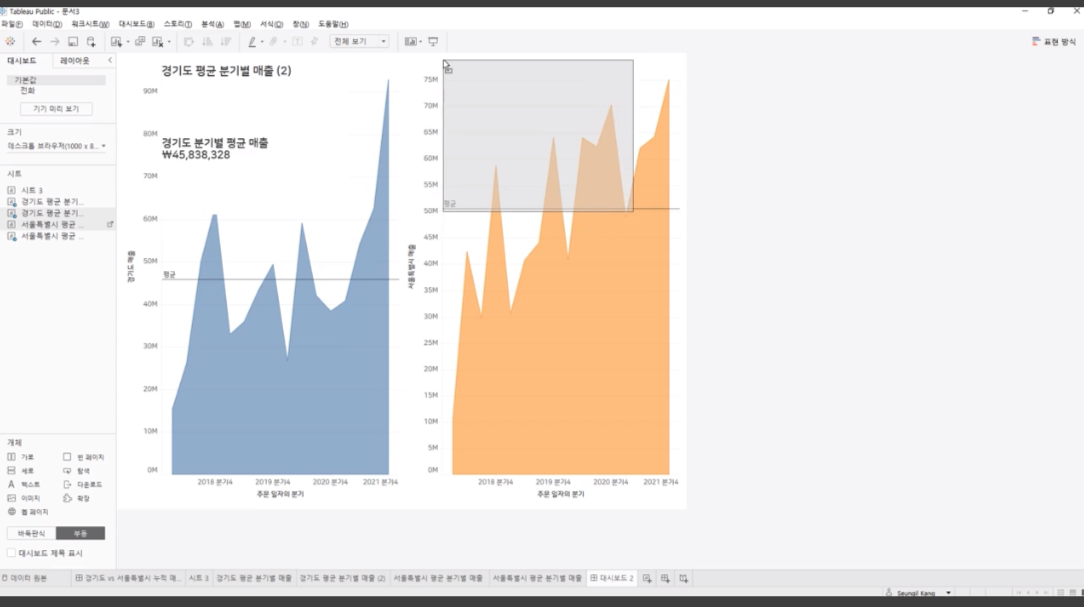The height and width of the screenshot is (607, 1084).
Task: Duplicate the sheet toolbar icon
Action: [x=140, y=41]
